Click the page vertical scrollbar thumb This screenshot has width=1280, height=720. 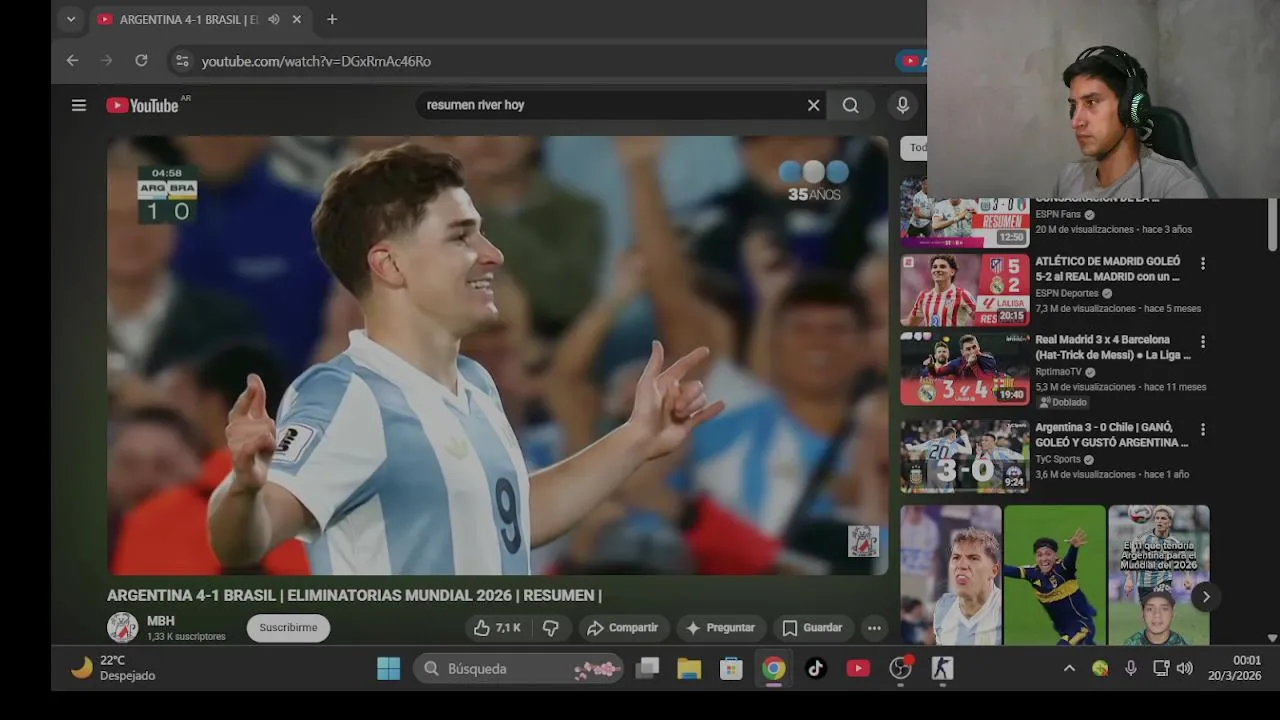(x=1272, y=224)
